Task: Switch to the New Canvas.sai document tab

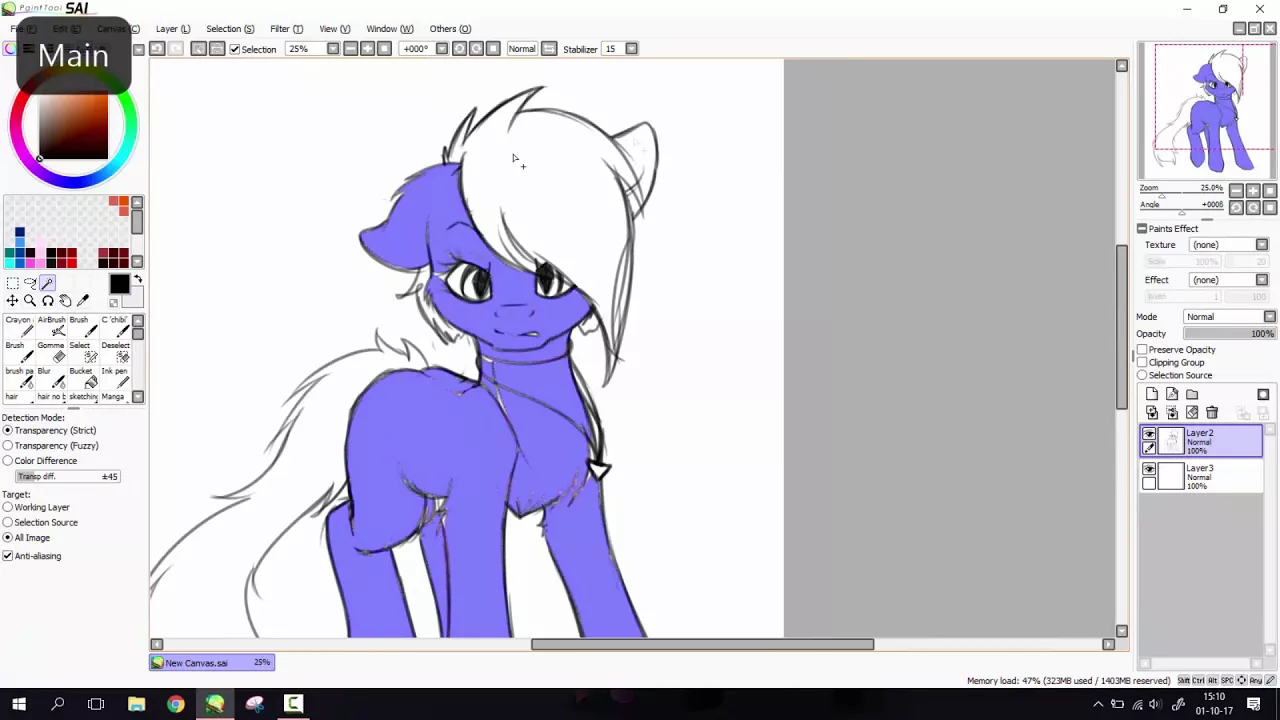Action: point(212,663)
